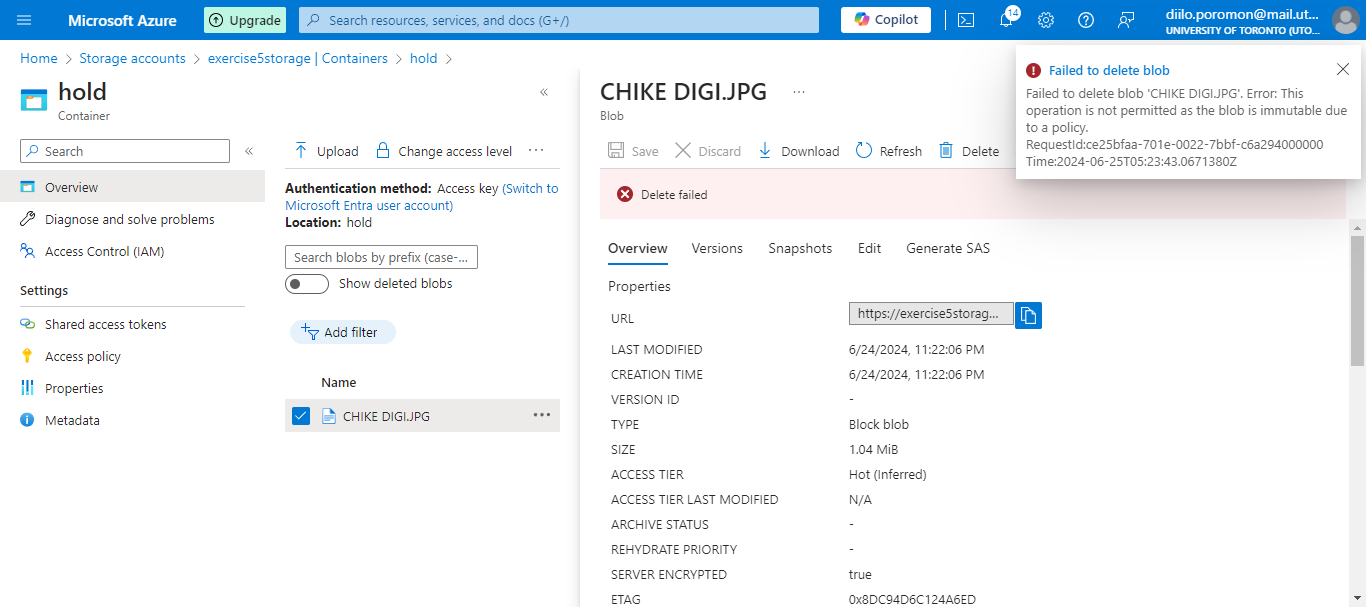This screenshot has width=1366, height=607.
Task: Open the Generate SAS tab
Action: click(x=948, y=248)
